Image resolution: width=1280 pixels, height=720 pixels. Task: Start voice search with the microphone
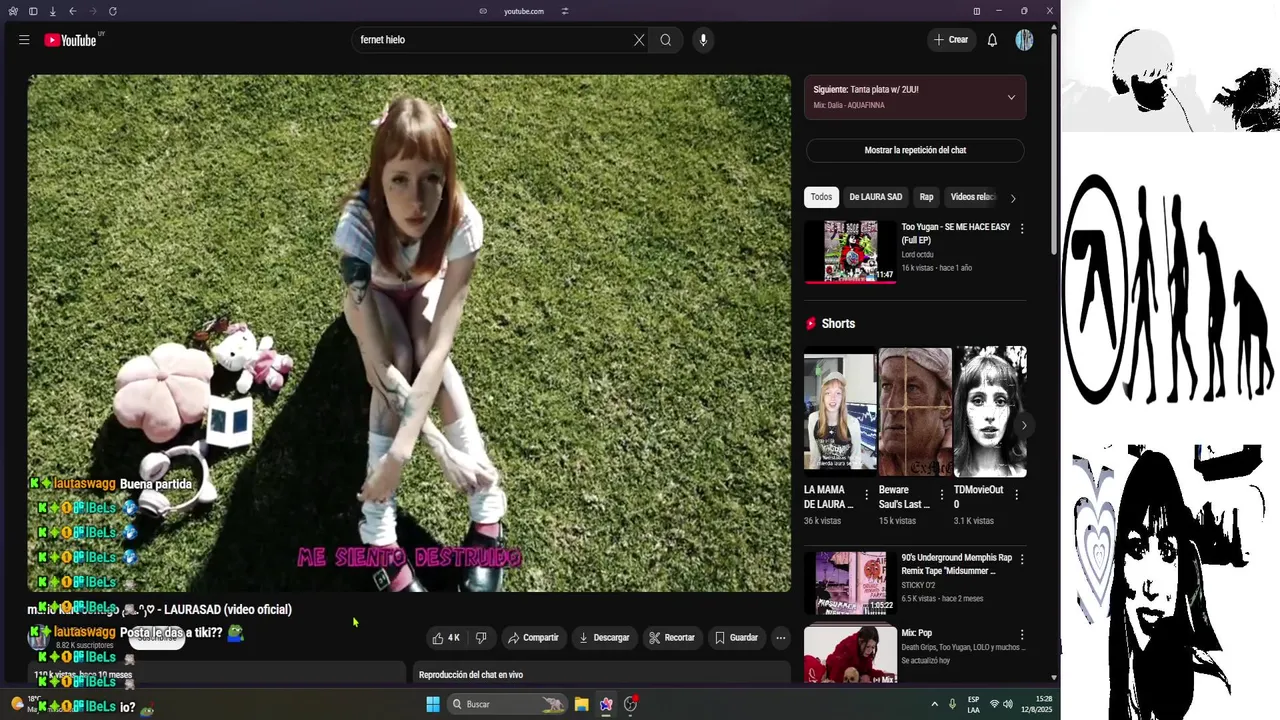tap(703, 40)
